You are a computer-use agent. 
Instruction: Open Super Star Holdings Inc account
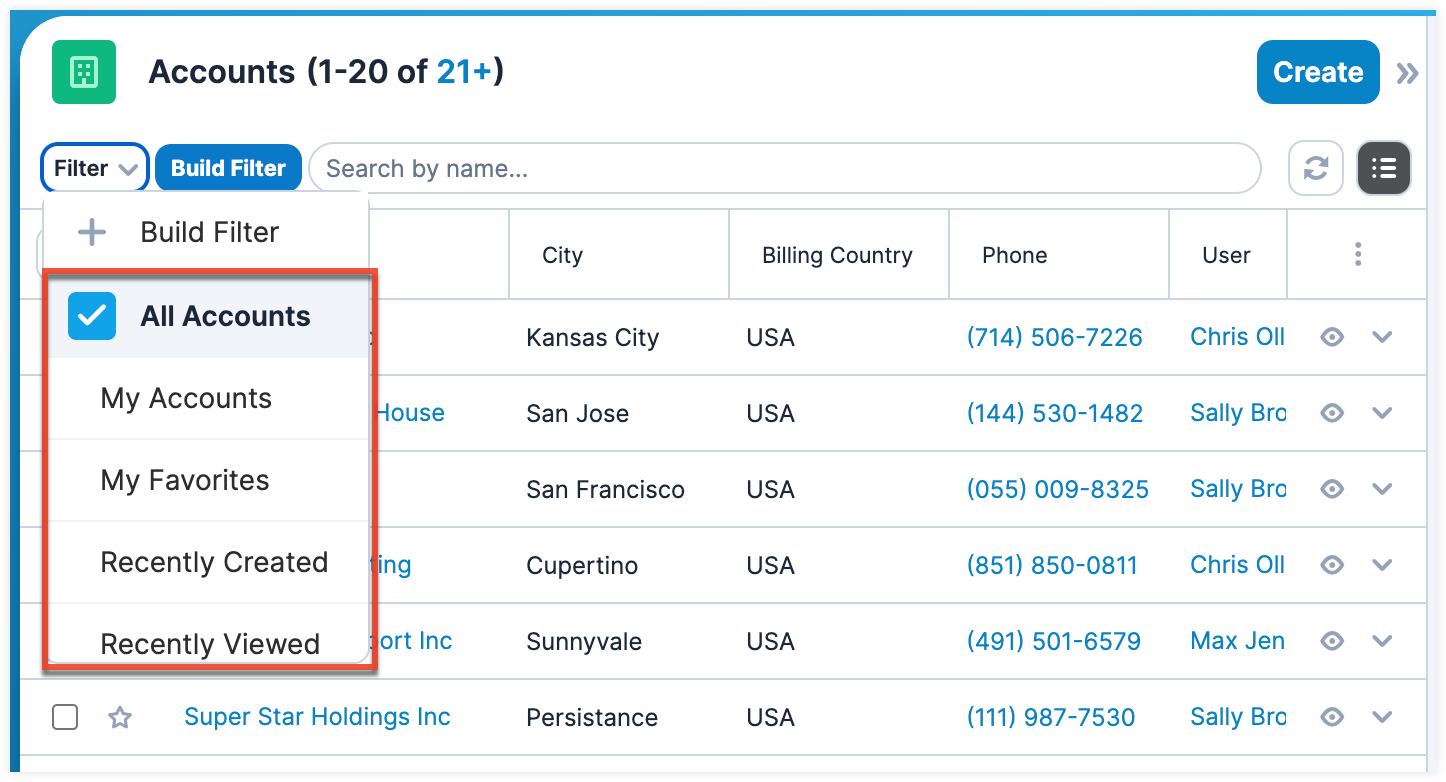317,717
